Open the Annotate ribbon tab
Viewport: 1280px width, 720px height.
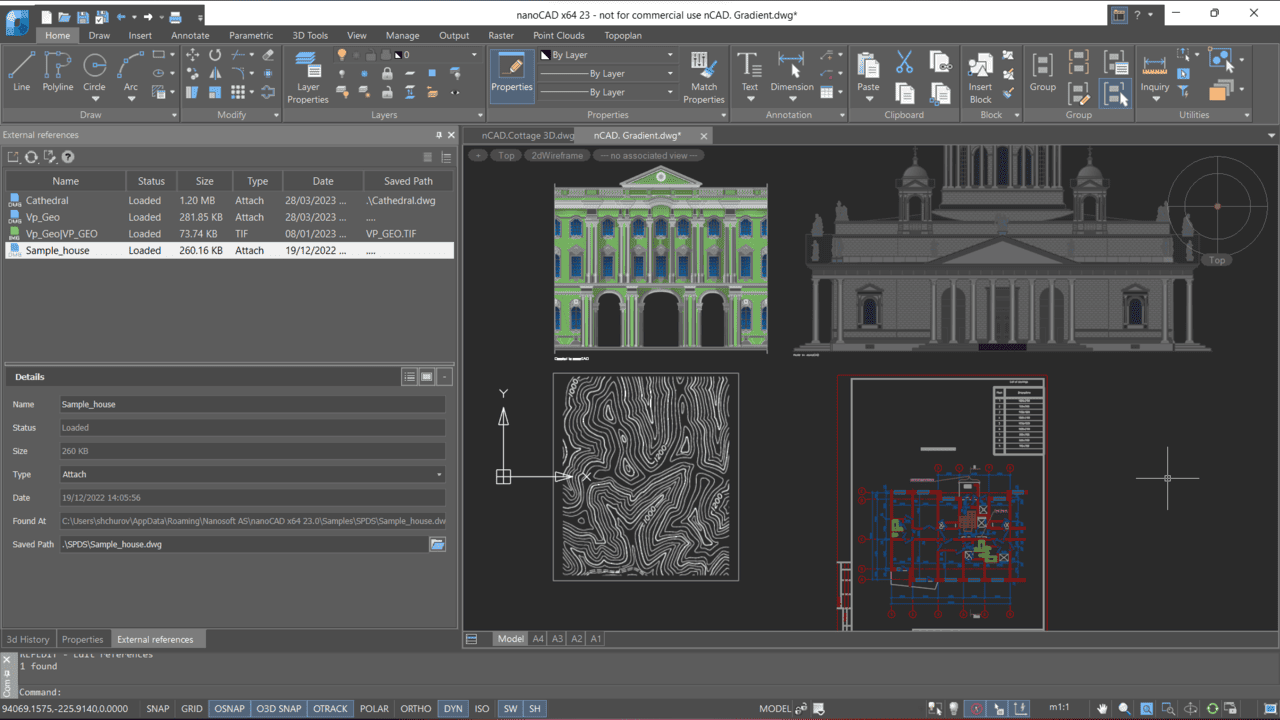tap(190, 35)
